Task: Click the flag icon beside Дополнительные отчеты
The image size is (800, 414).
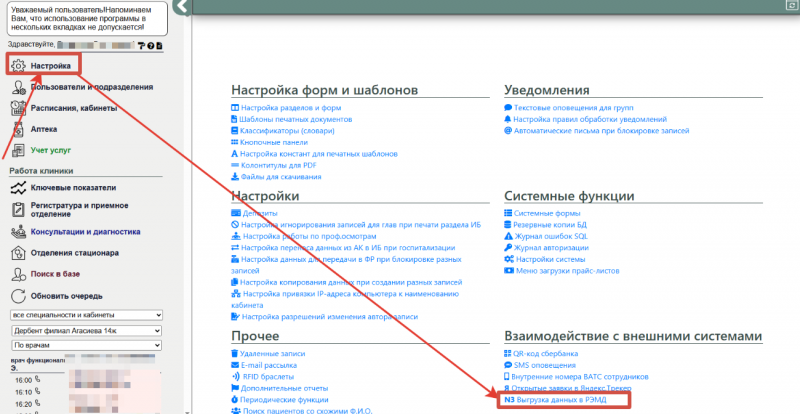Action: 235,388
